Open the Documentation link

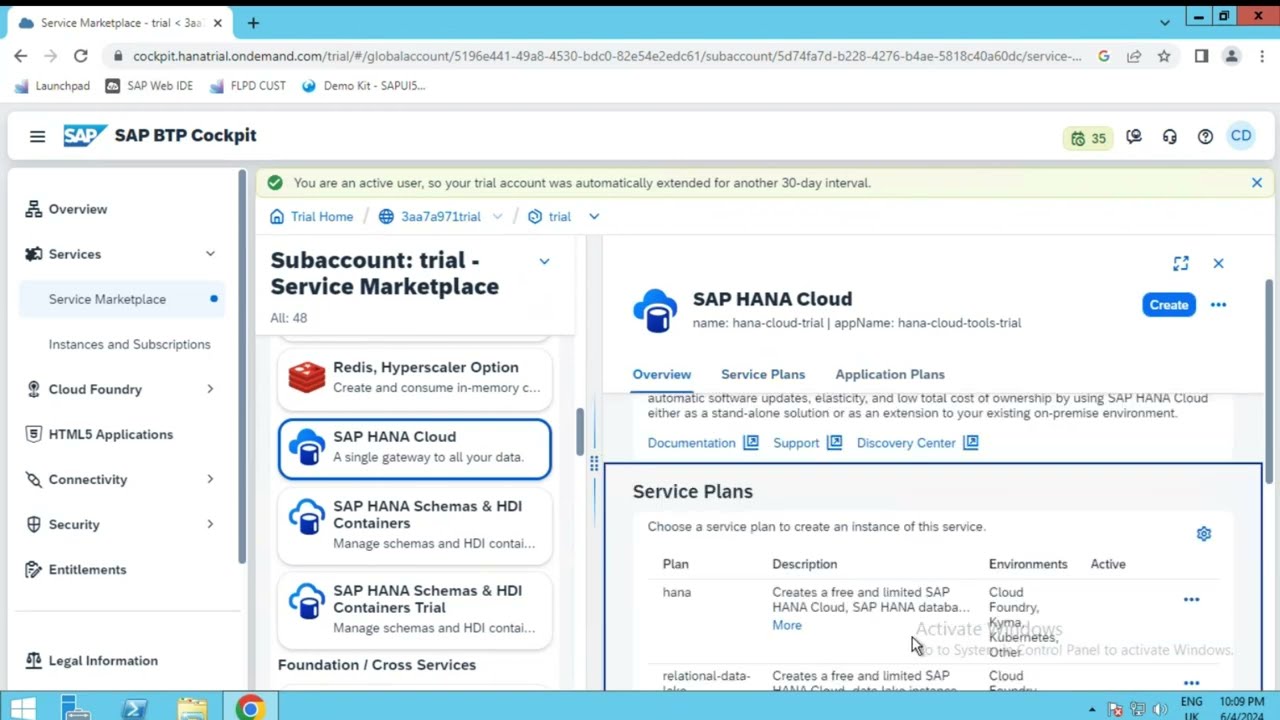(x=703, y=443)
